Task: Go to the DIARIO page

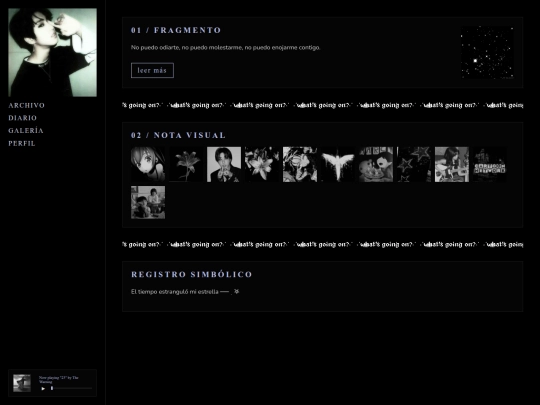Action: point(22,118)
